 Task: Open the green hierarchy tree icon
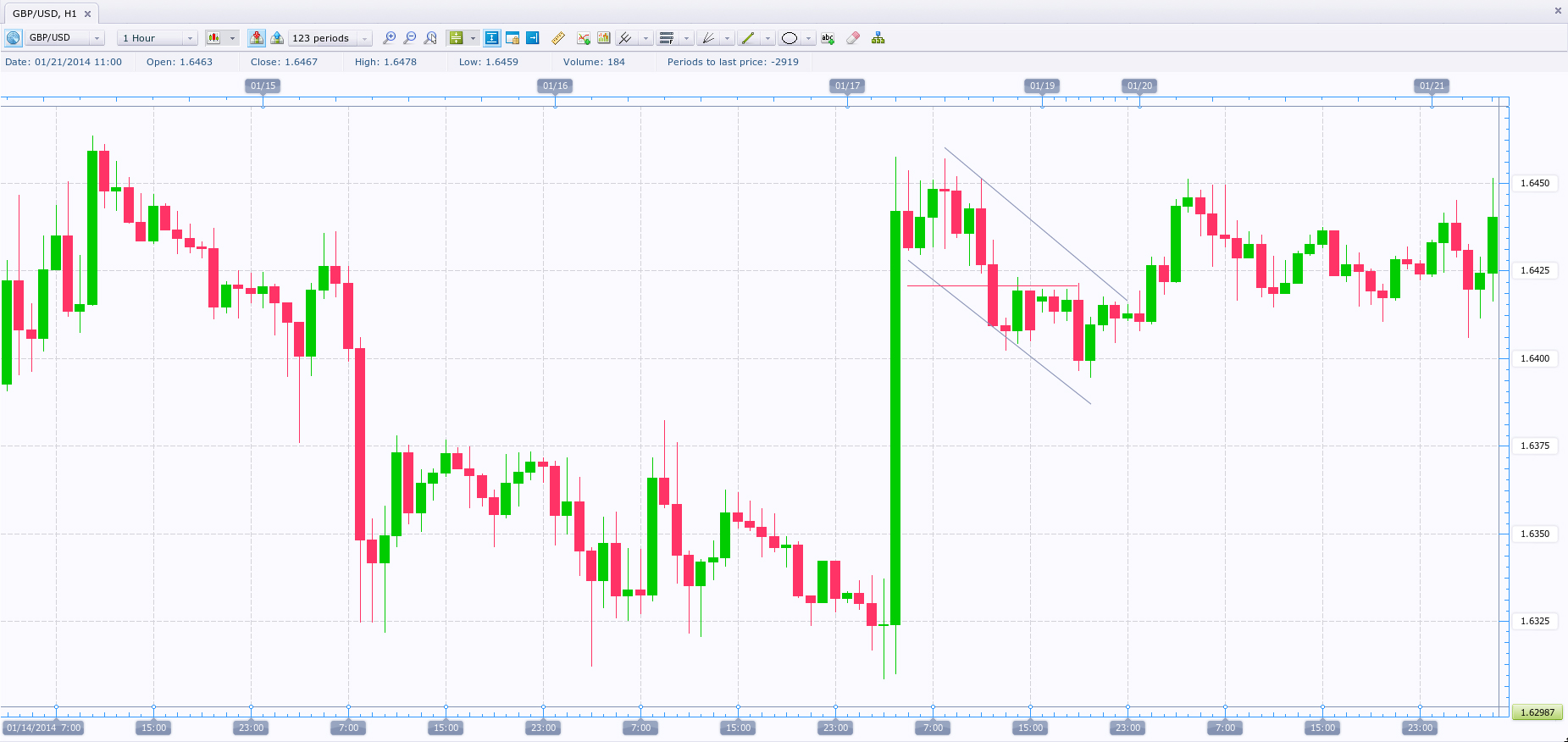coord(878,38)
